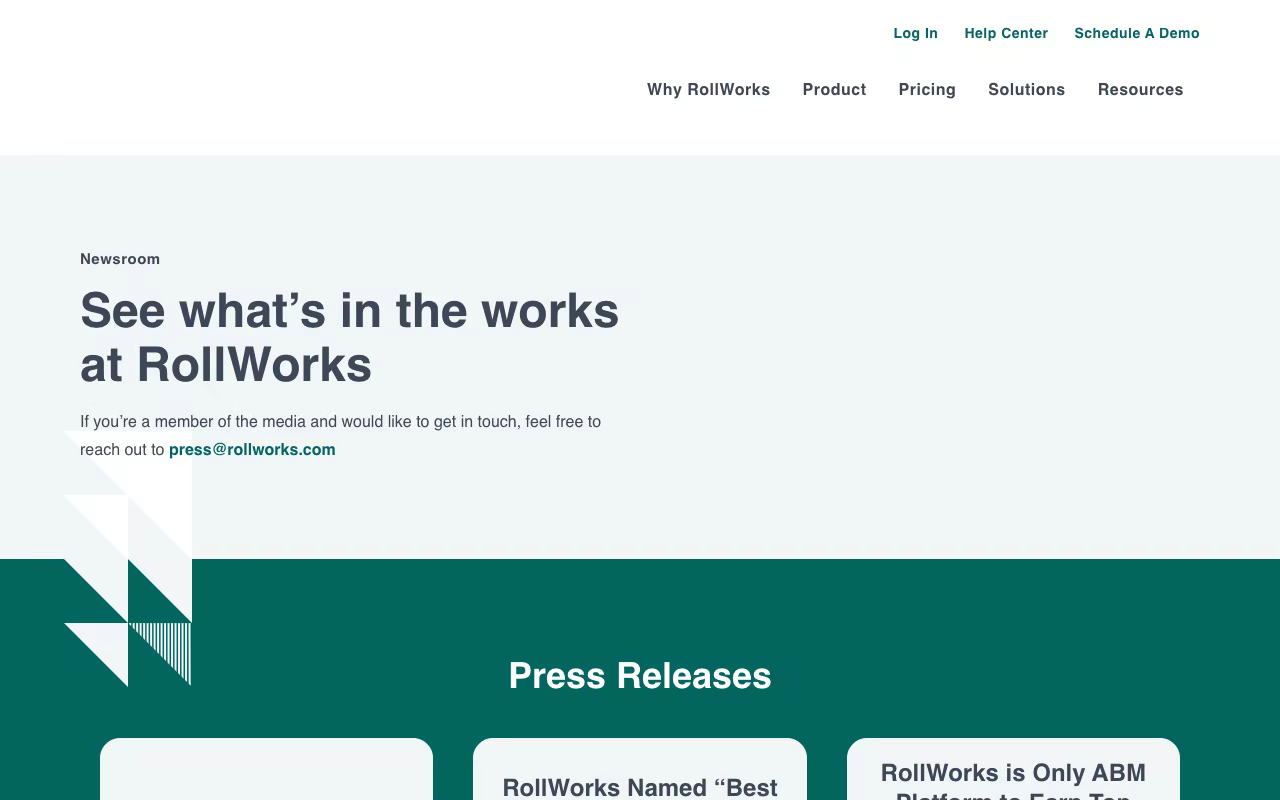The image size is (1280, 800).
Task: Click the 'See what's in the works' headline
Action: (350, 337)
